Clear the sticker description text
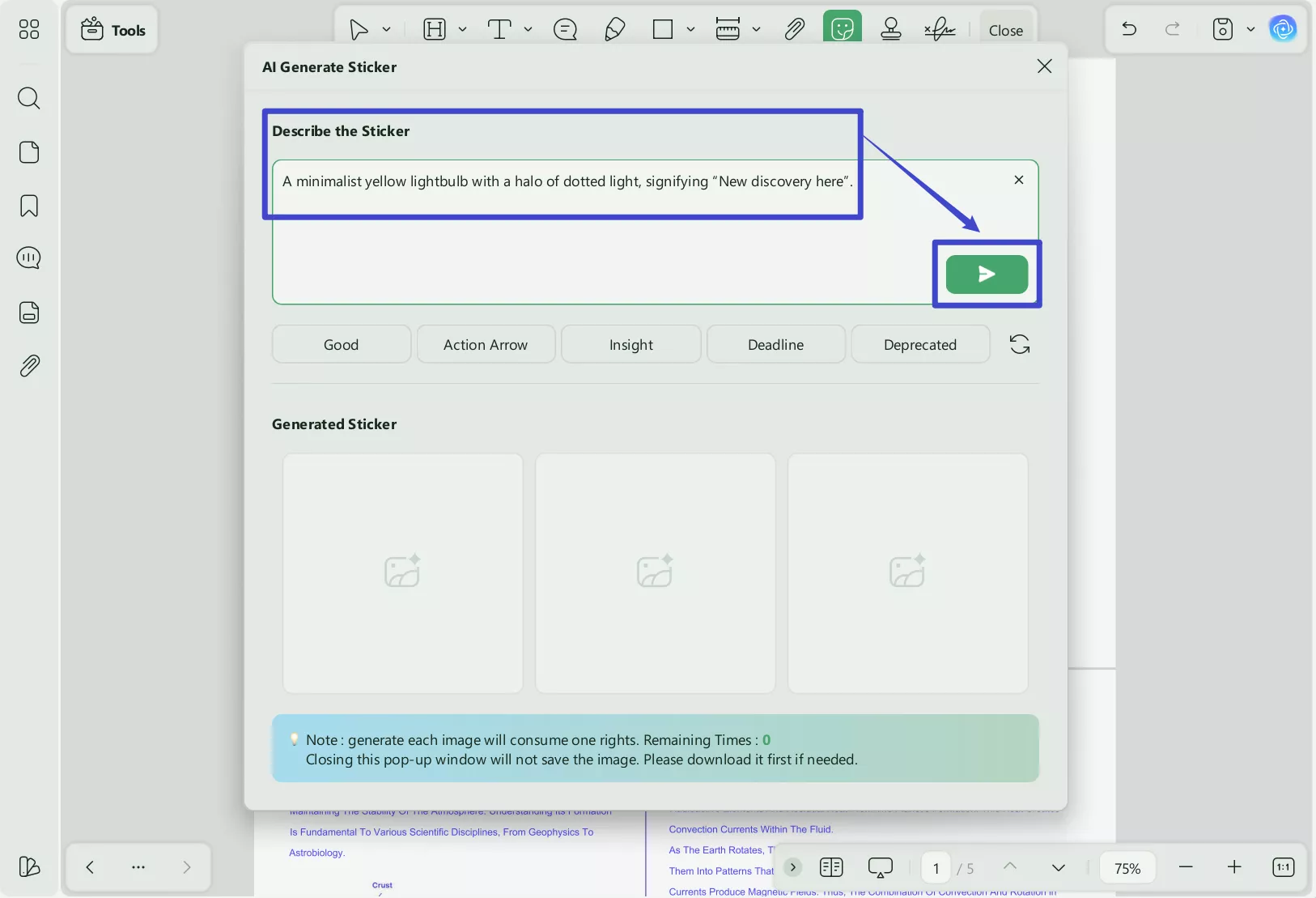This screenshot has height=898, width=1316. [x=1019, y=180]
